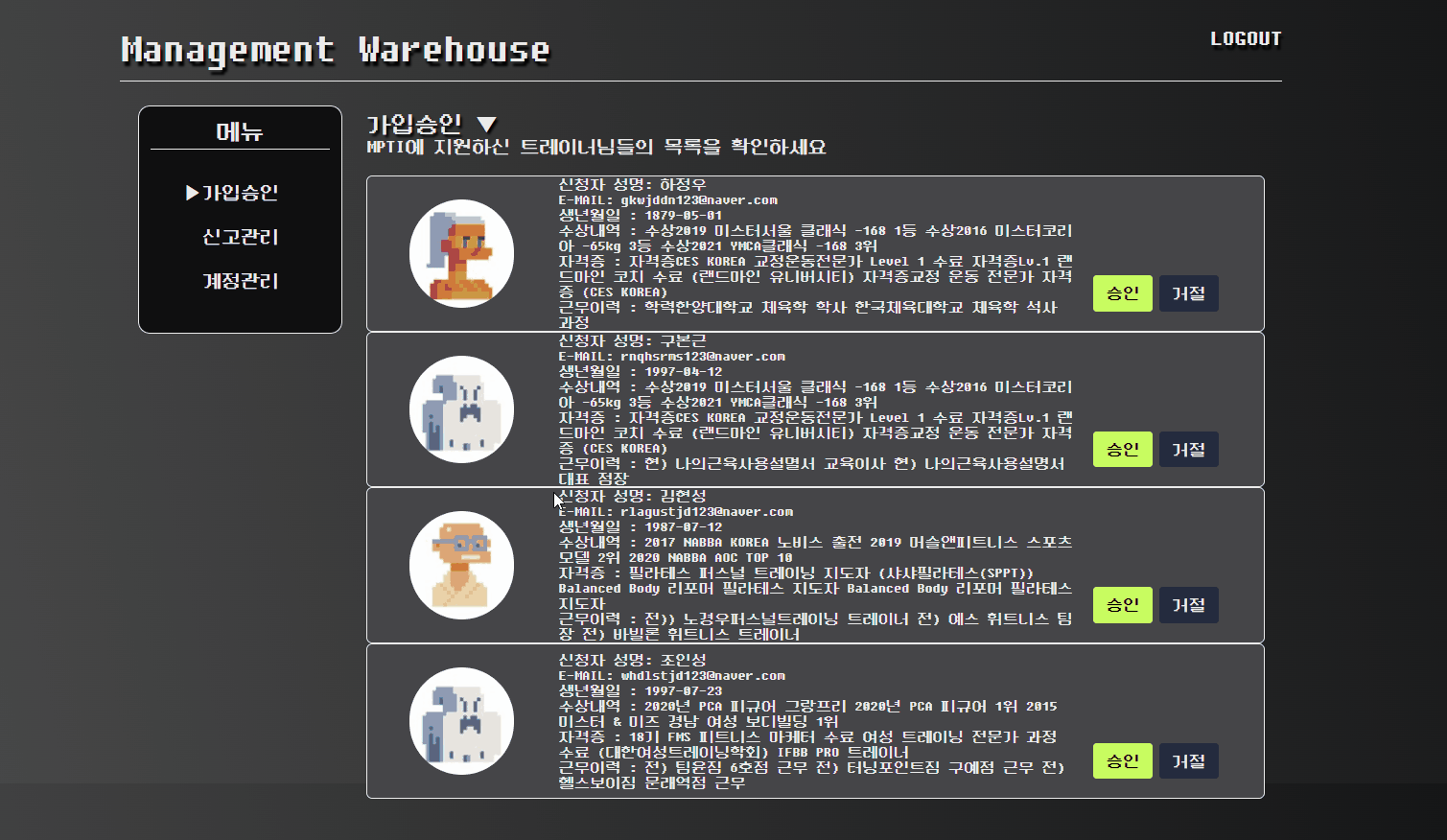The height and width of the screenshot is (840, 1447).
Task: Open 계정관리 from the sidebar menu
Action: [239, 281]
